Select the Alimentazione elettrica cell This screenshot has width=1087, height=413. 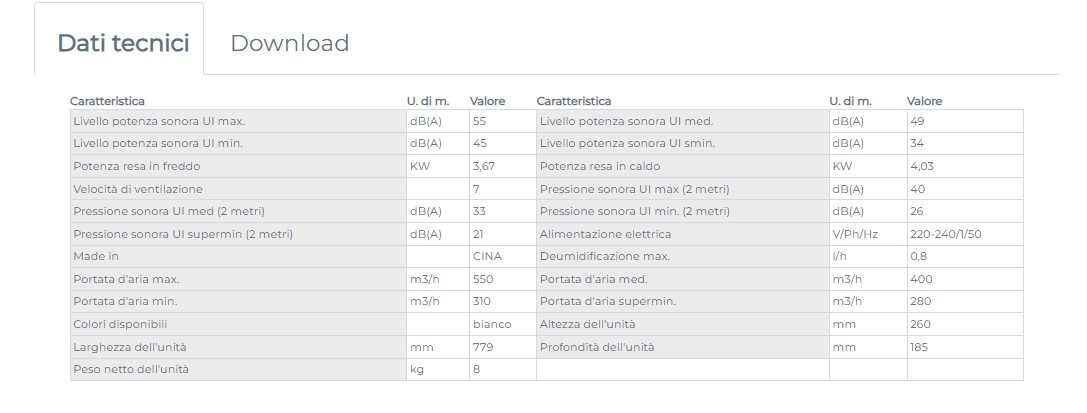pos(683,234)
